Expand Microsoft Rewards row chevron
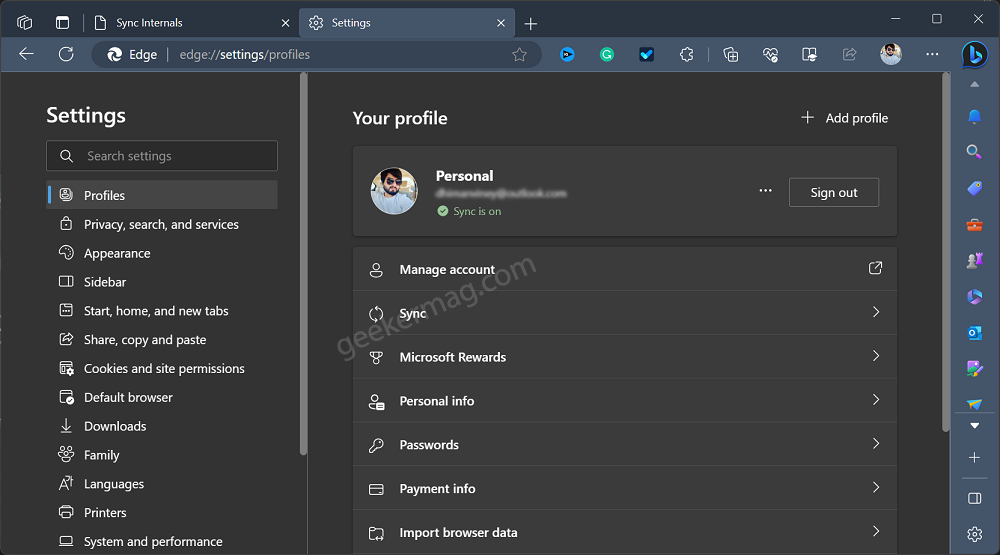 click(876, 356)
